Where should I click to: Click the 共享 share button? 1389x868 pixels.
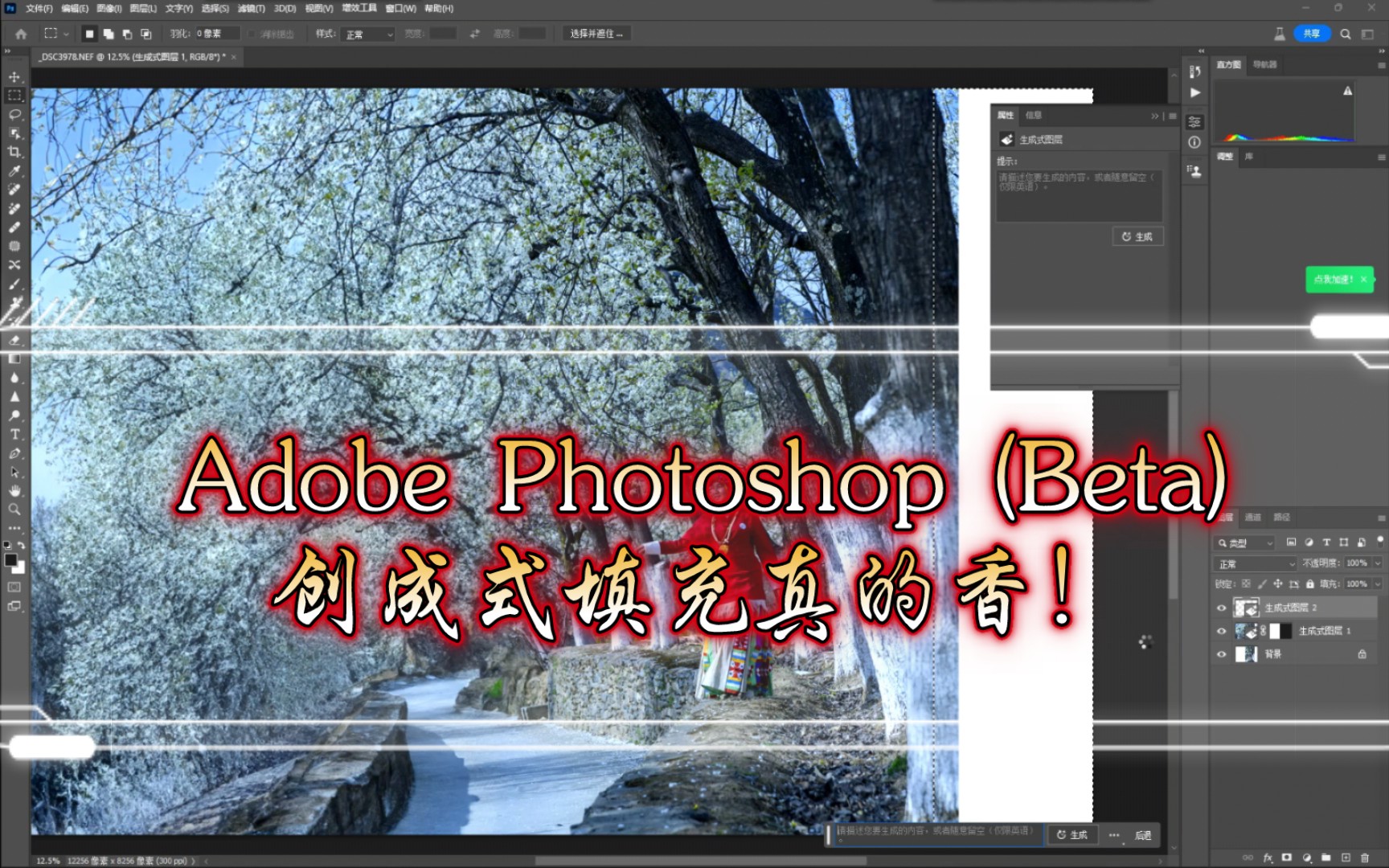coord(1312,34)
